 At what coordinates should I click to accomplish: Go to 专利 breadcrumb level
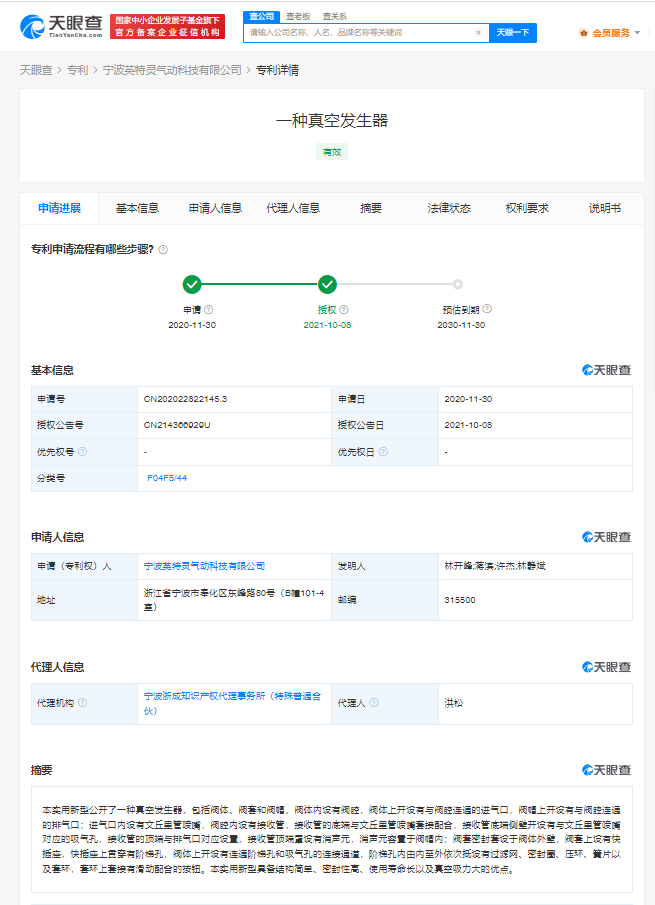(x=77, y=70)
